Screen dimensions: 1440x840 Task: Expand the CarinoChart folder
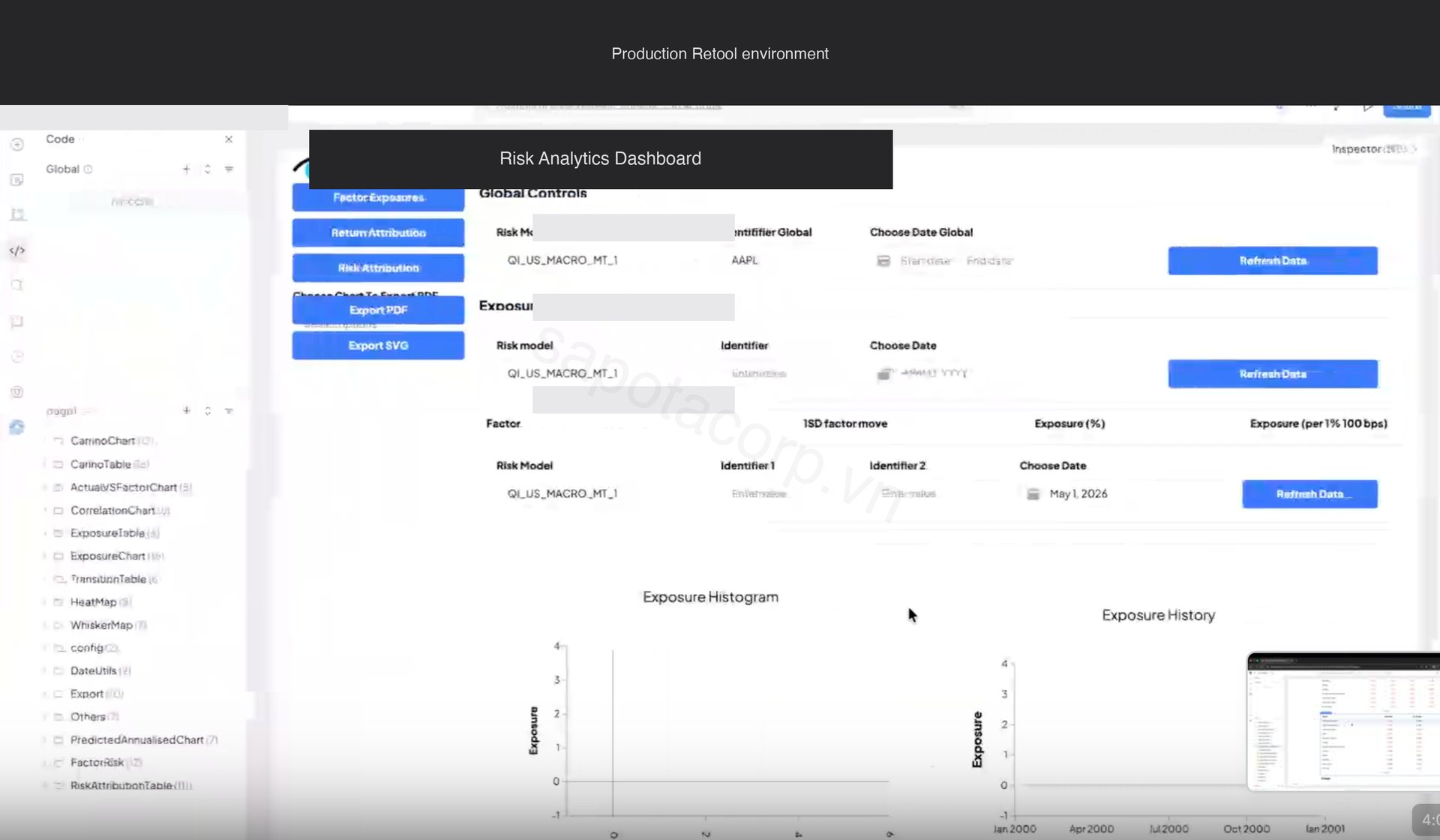click(103, 441)
